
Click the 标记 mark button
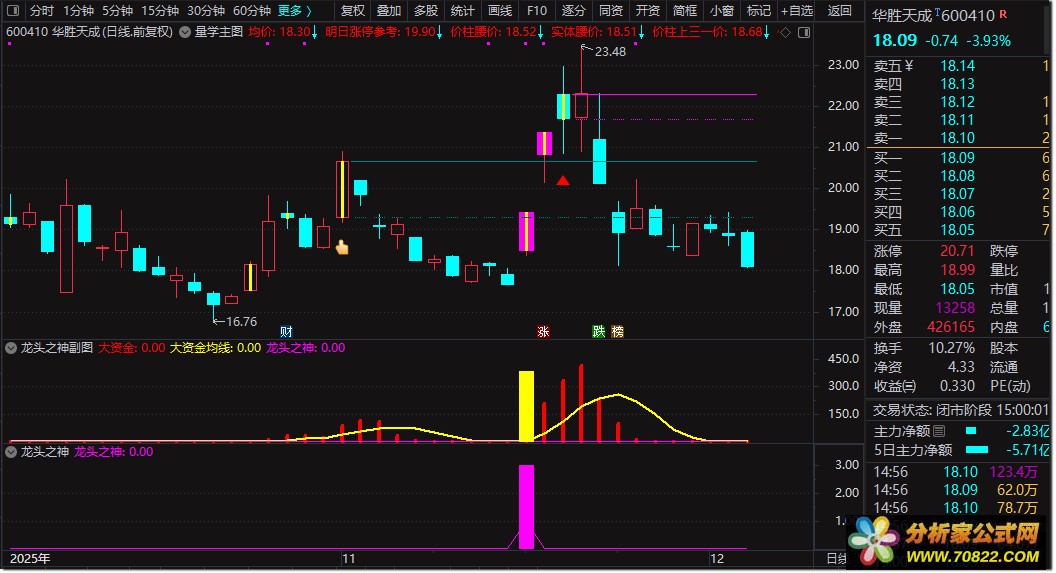(758, 11)
